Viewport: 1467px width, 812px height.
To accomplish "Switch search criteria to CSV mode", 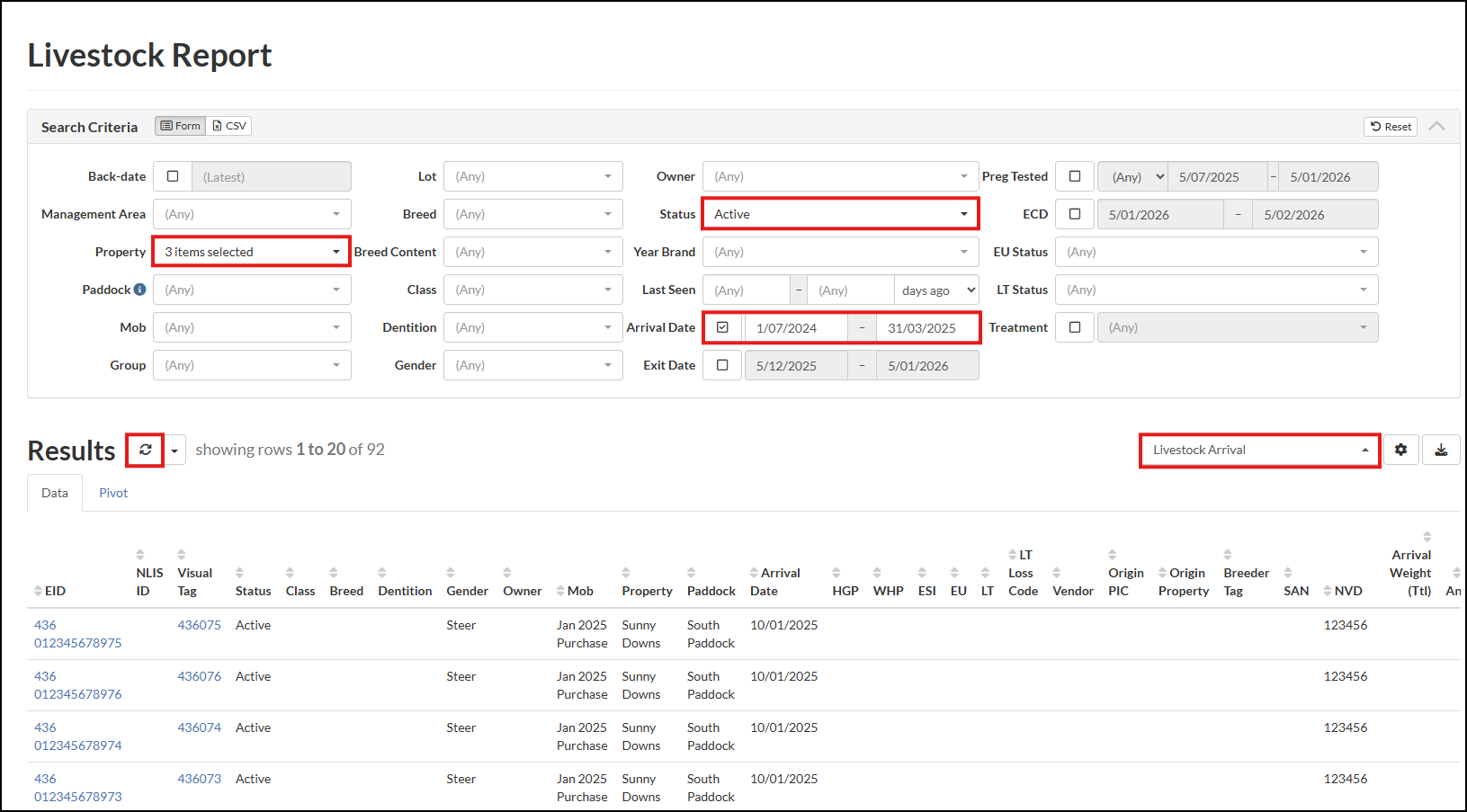I will [229, 126].
